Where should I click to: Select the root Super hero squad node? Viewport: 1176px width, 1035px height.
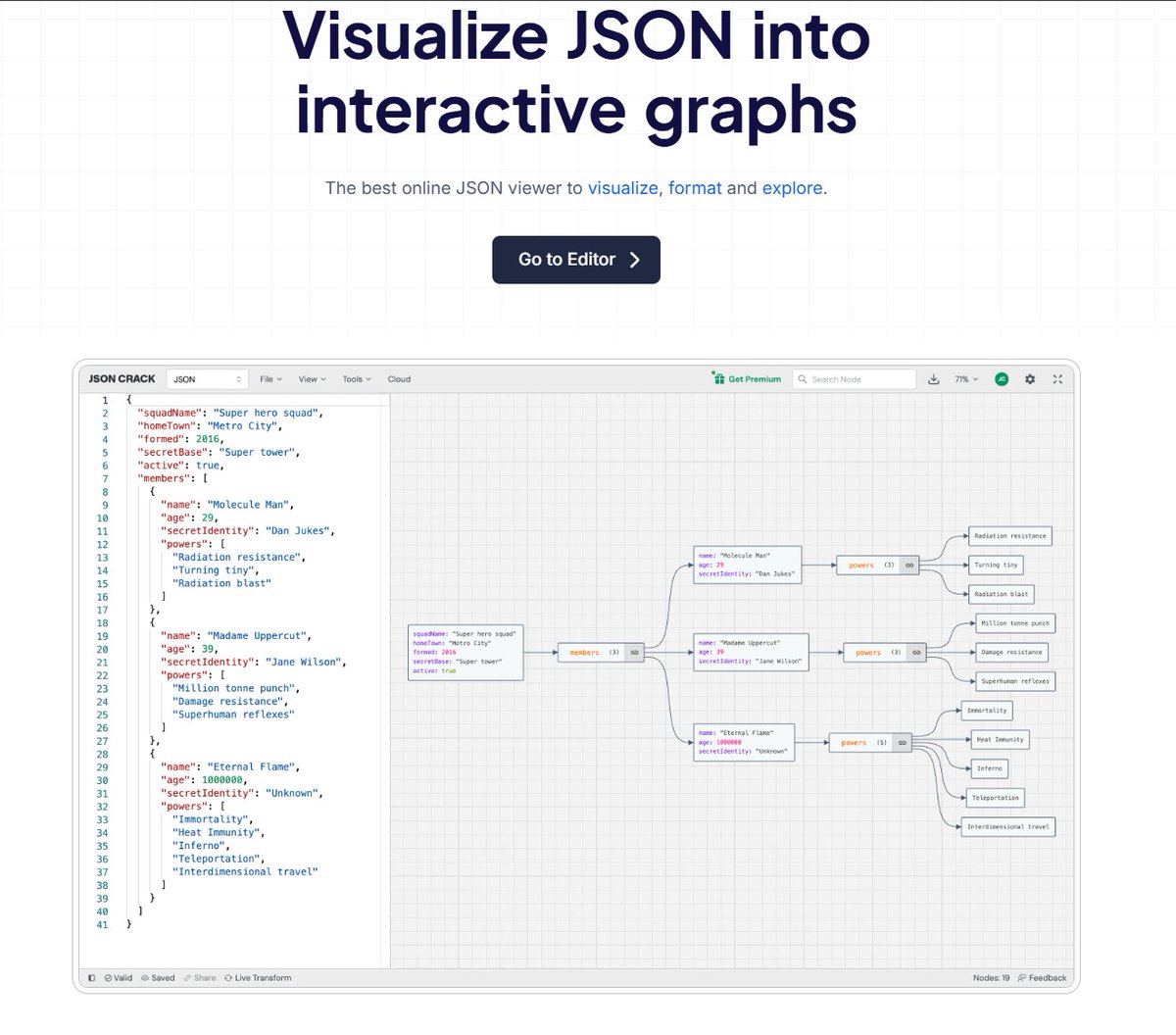click(x=465, y=653)
